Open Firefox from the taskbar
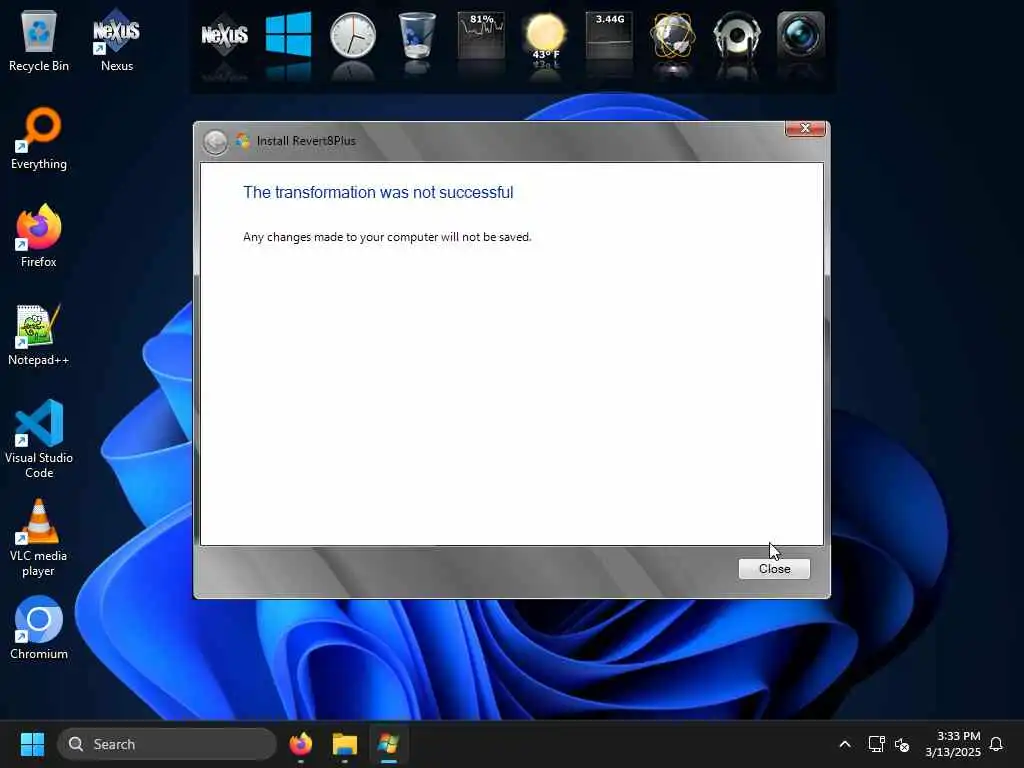The image size is (1024, 768). point(300,744)
